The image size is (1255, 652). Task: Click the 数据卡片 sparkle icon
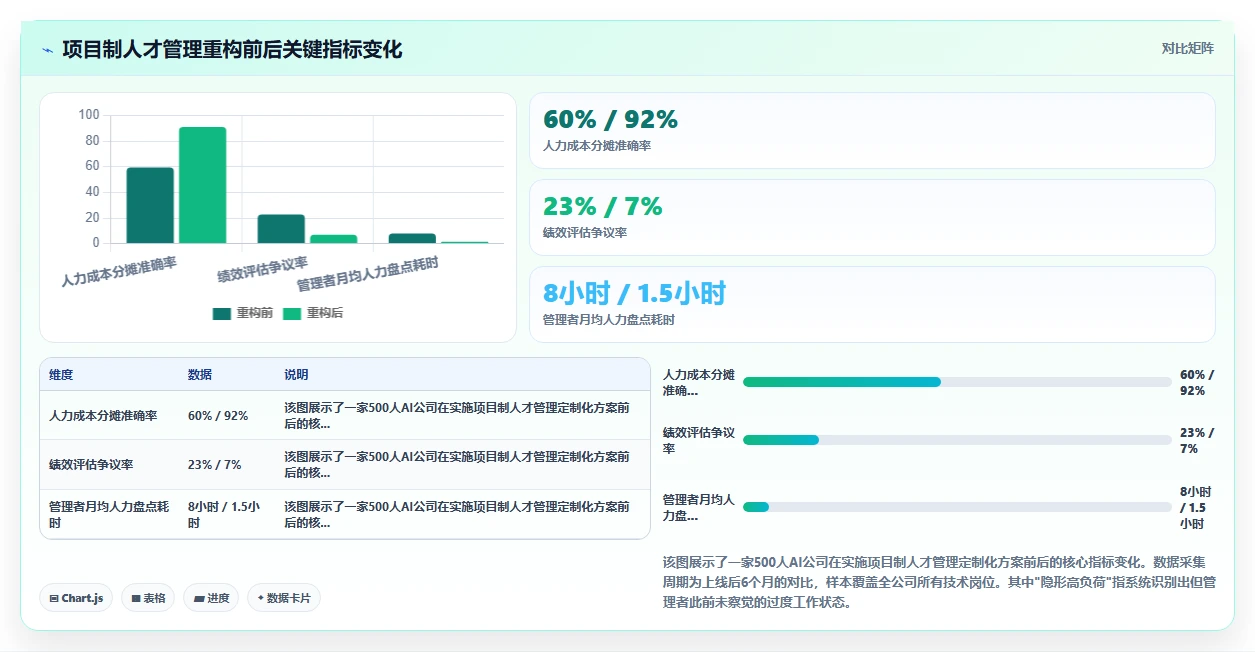[261, 598]
